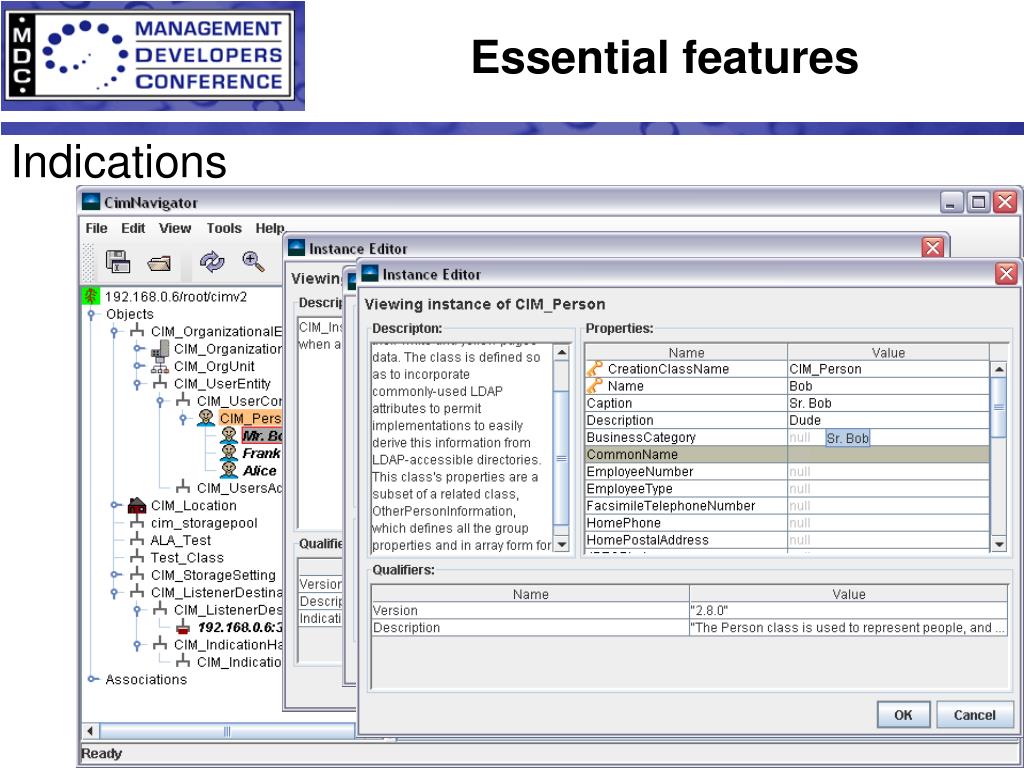Select cim_storagepool in the tree

point(204,523)
